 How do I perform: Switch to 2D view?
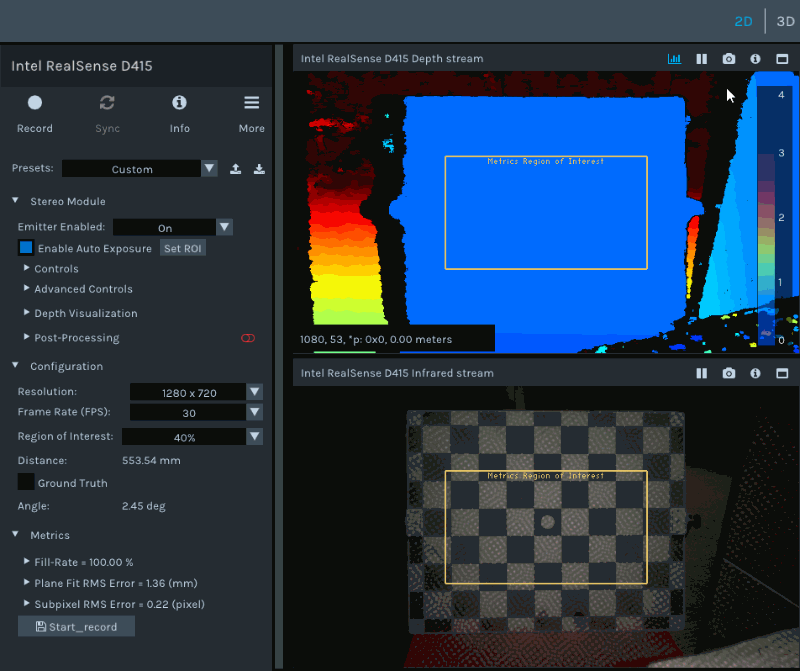[743, 21]
